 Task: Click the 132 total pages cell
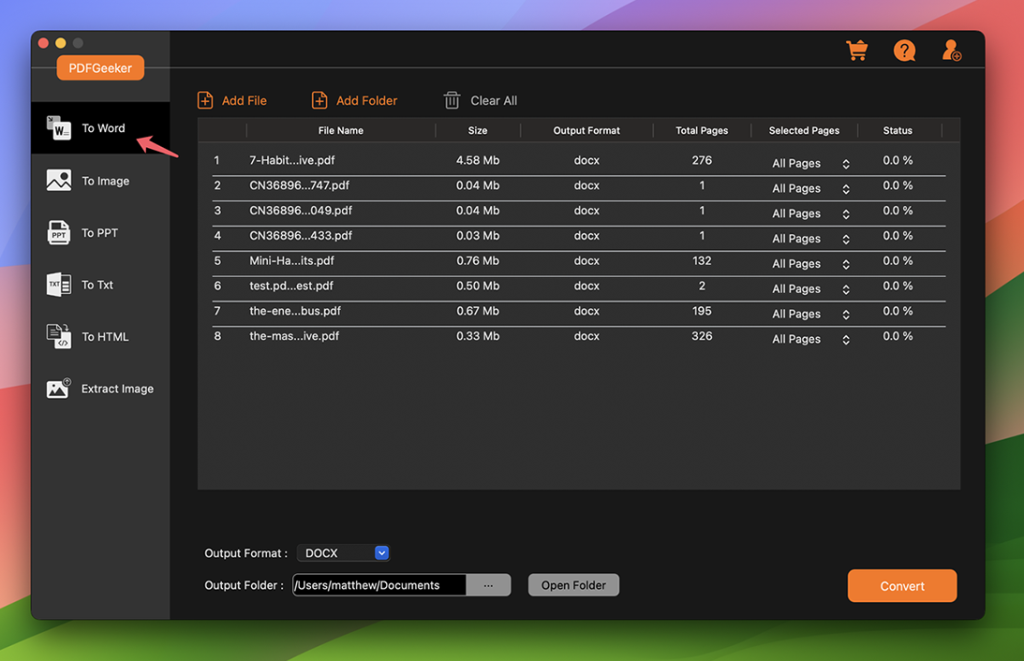click(701, 261)
